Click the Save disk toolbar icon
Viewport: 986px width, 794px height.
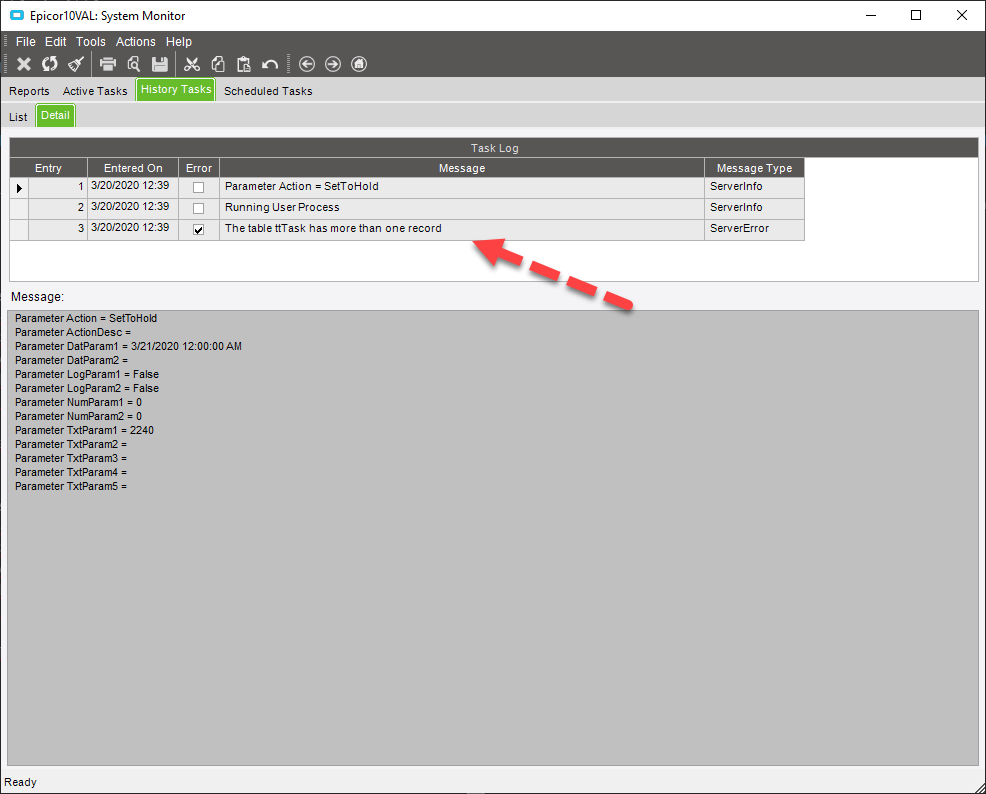point(160,64)
